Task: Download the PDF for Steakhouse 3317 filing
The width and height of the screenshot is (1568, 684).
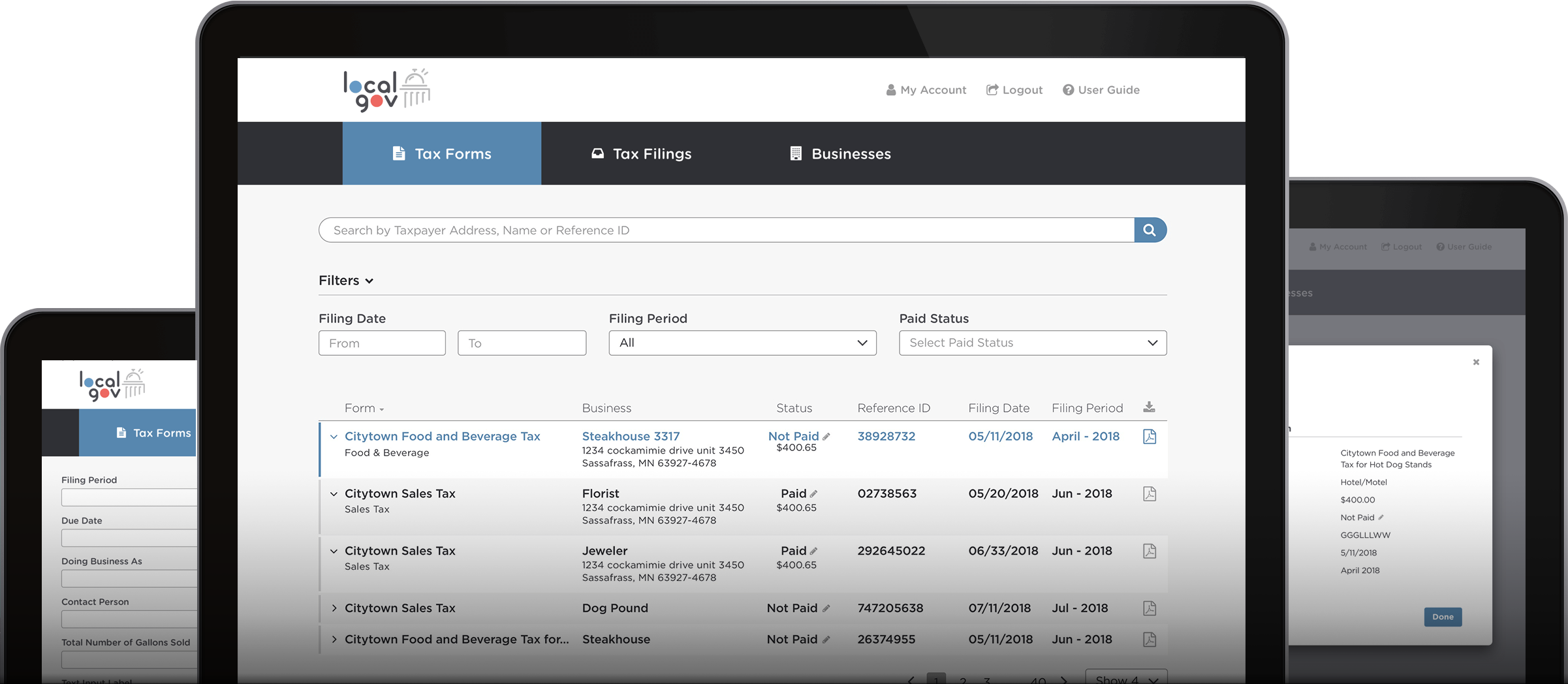Action: pyautogui.click(x=1149, y=436)
